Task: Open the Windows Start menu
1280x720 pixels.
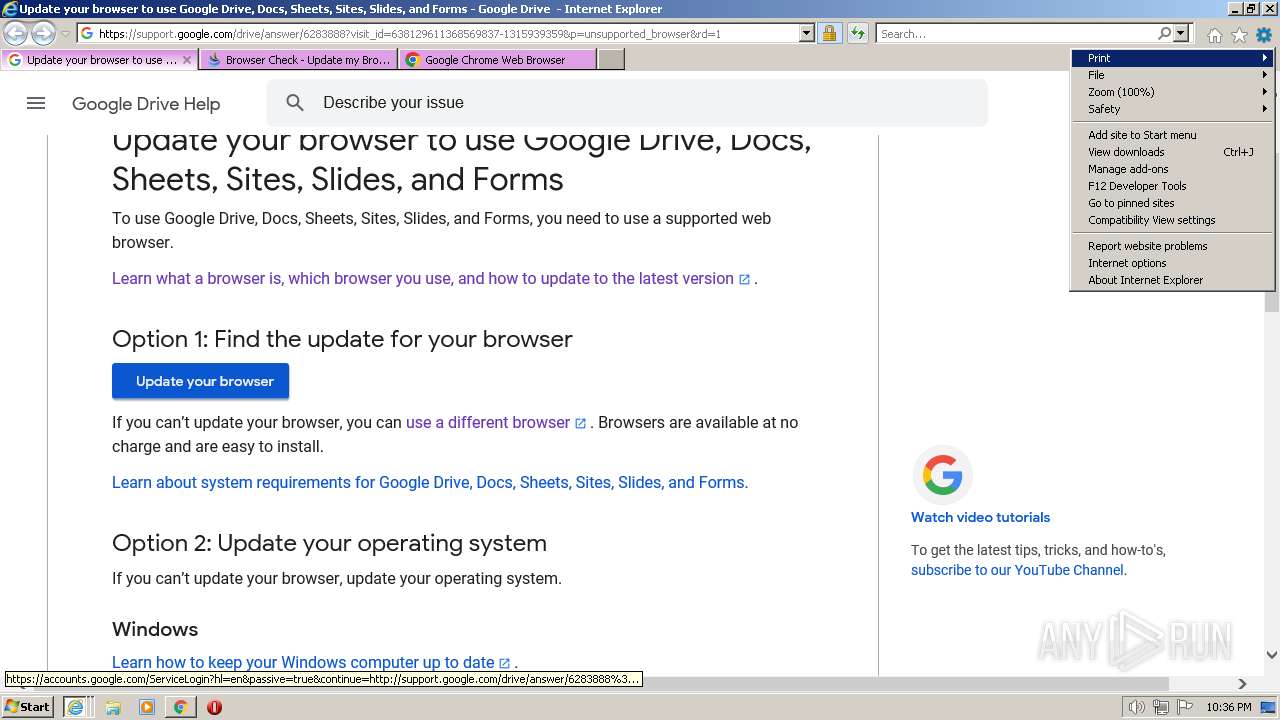Action: pyautogui.click(x=28, y=707)
